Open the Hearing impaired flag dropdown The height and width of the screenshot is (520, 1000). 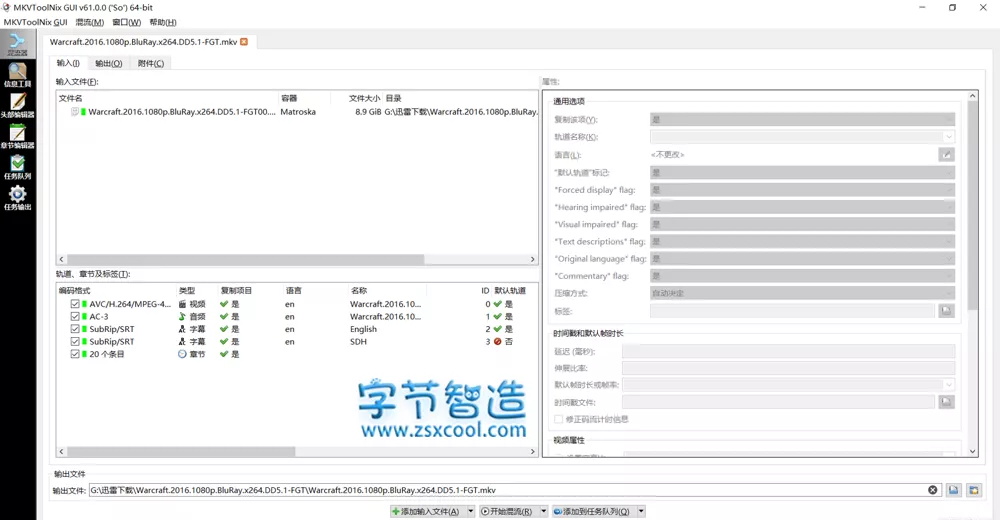802,207
